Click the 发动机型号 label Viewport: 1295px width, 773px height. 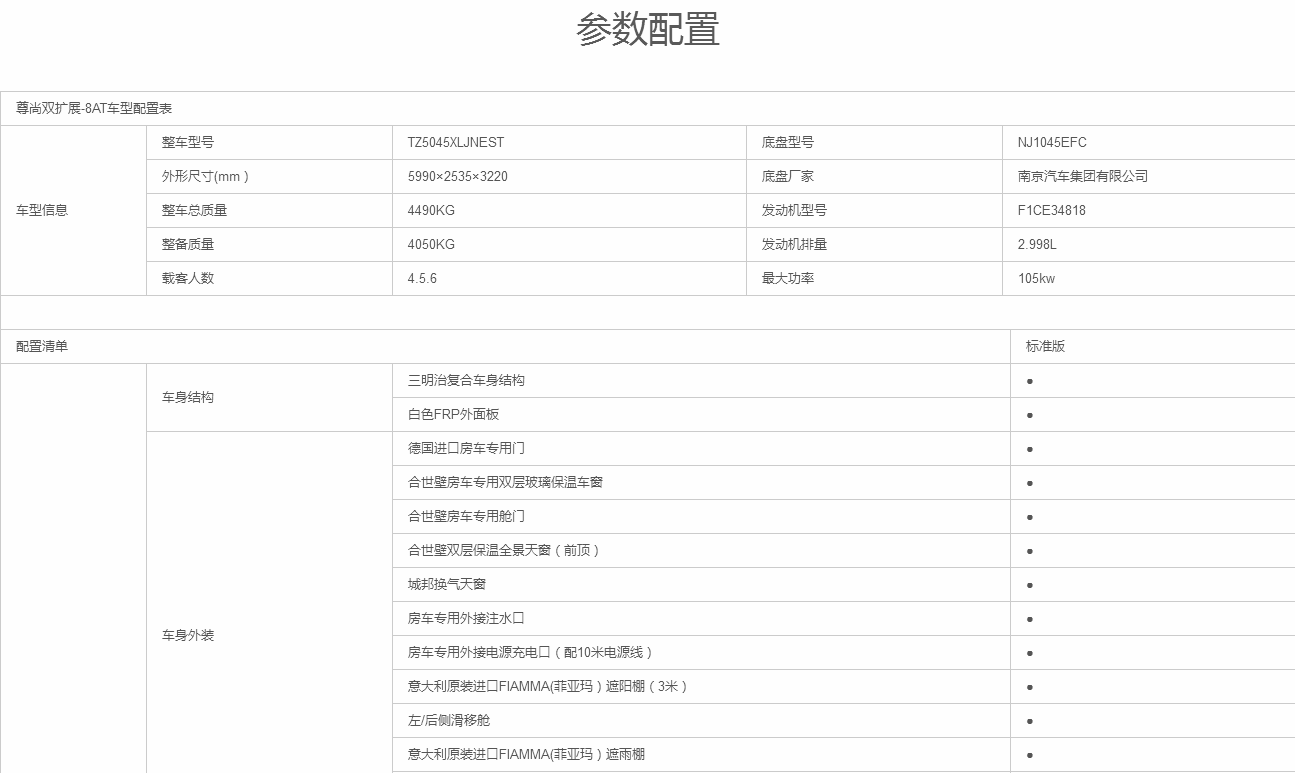pos(794,210)
